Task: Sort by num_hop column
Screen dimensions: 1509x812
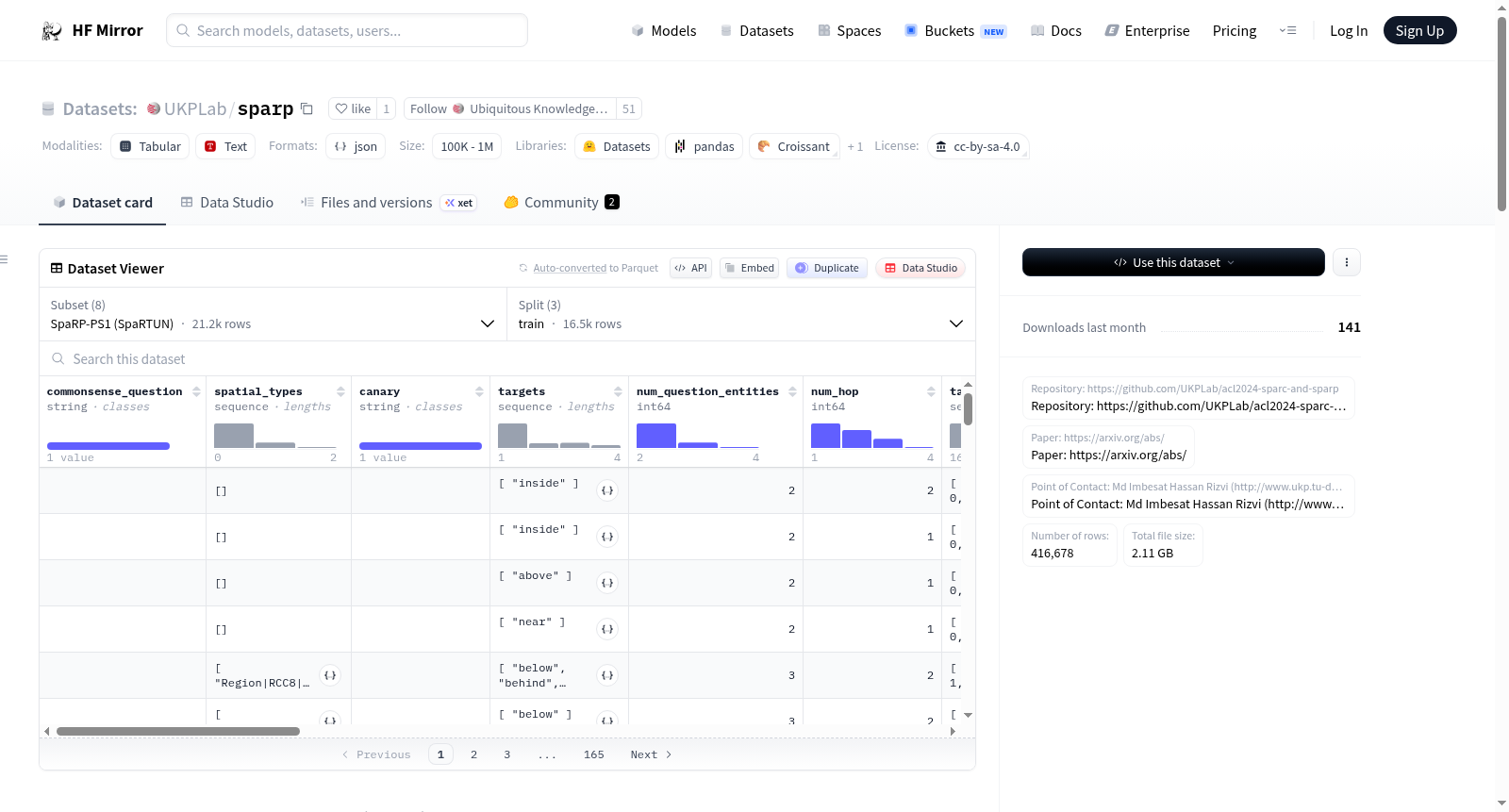Action: (x=931, y=391)
